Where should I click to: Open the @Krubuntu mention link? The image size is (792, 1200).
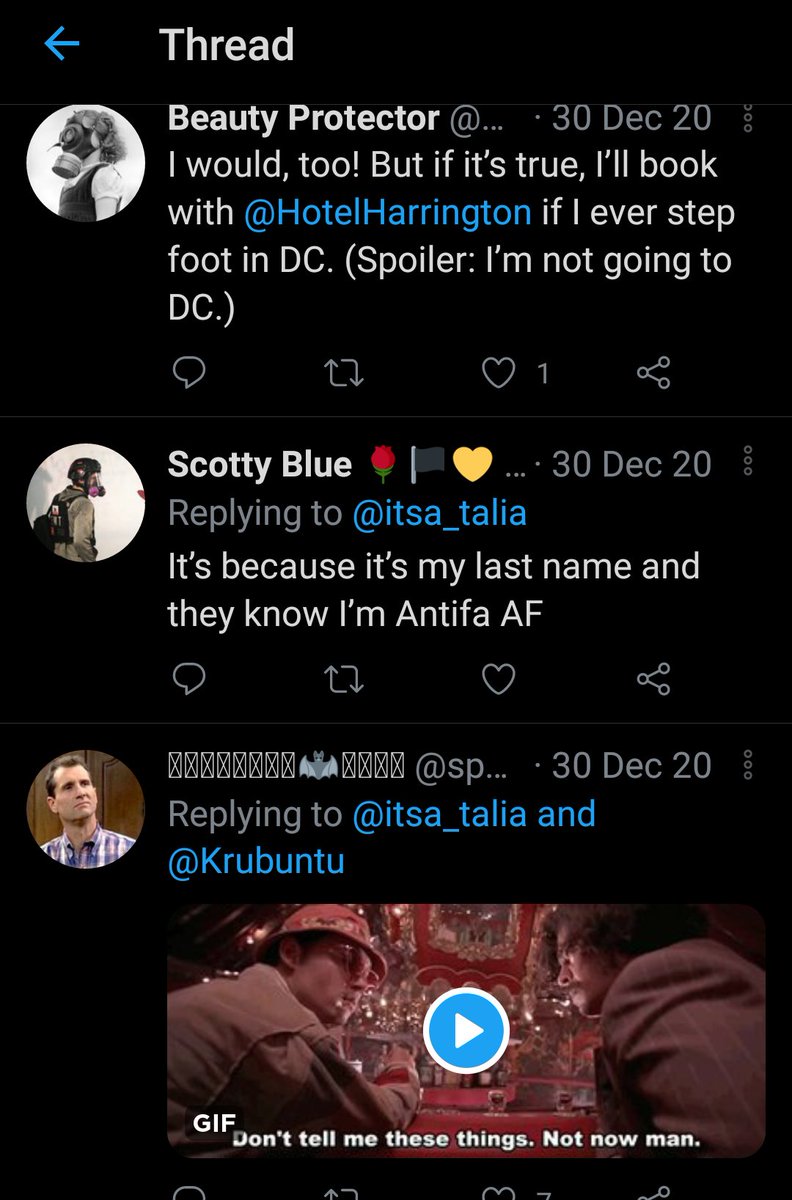(x=257, y=862)
